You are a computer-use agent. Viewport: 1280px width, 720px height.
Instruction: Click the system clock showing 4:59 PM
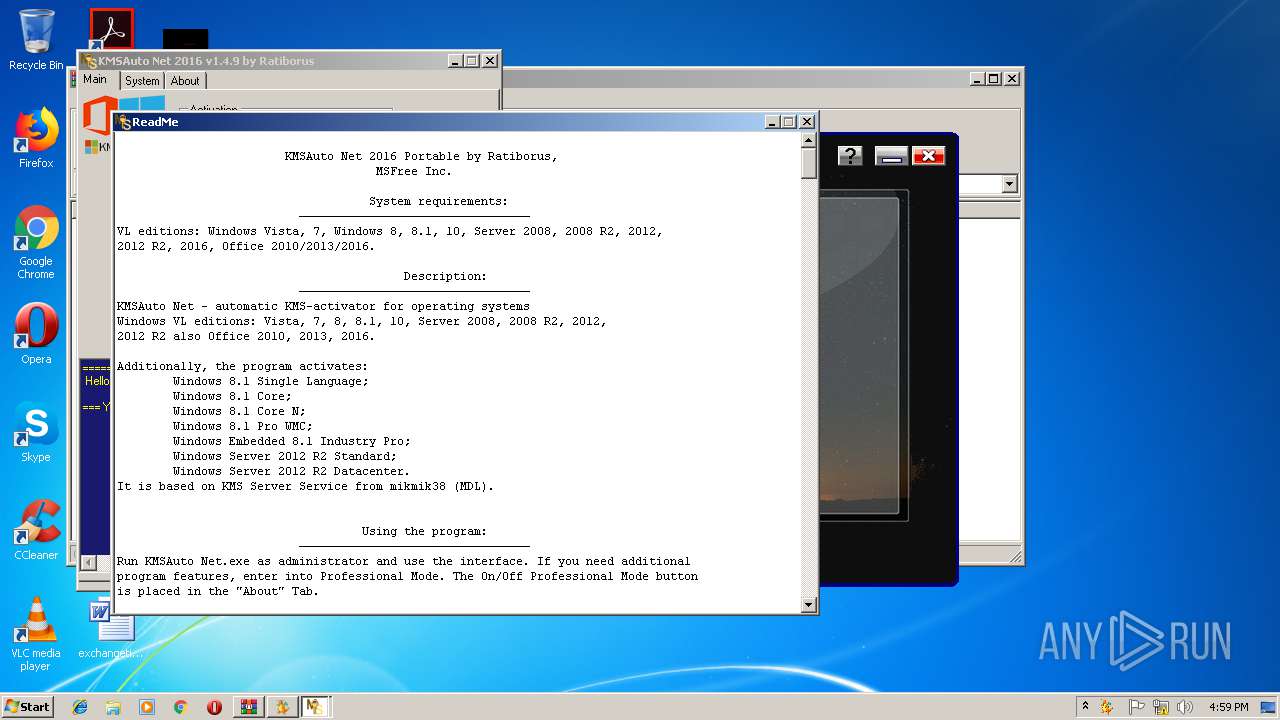pyautogui.click(x=1228, y=706)
